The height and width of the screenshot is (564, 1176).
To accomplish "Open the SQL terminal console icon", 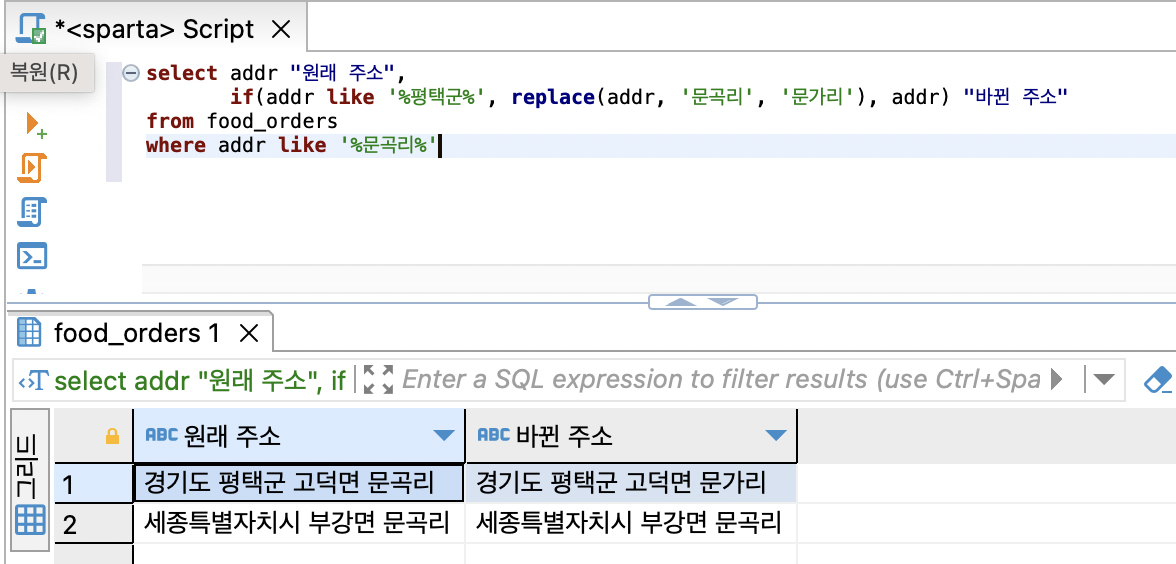I will pos(32,256).
